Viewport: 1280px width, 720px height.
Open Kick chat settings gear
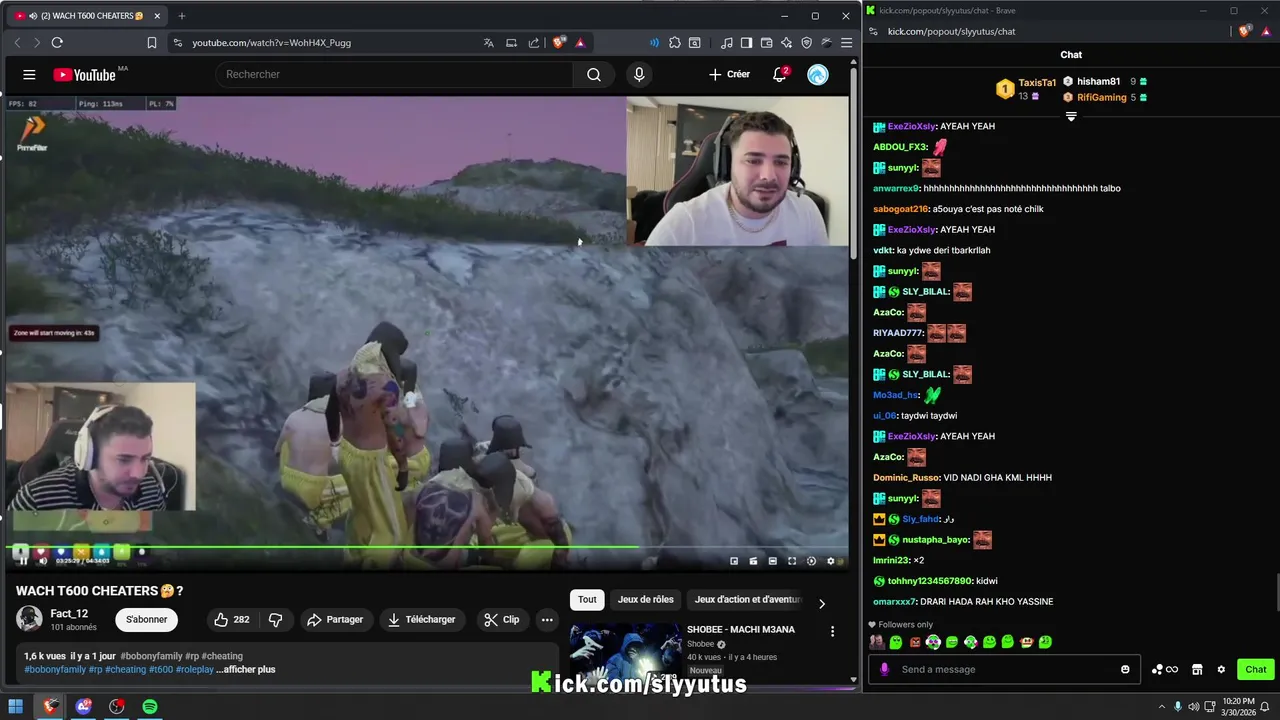(1221, 670)
